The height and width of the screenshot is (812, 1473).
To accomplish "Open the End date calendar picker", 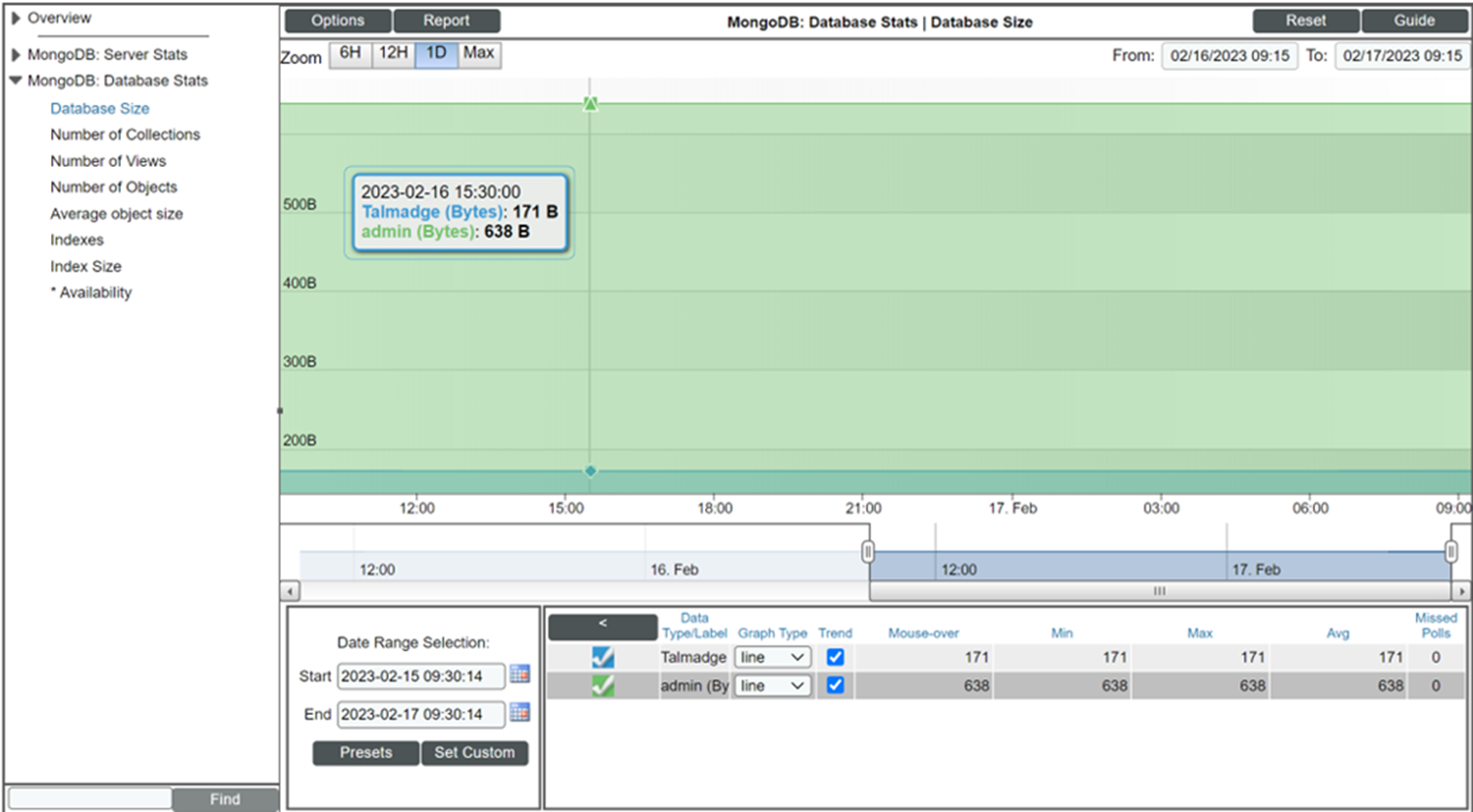I will tap(519, 713).
